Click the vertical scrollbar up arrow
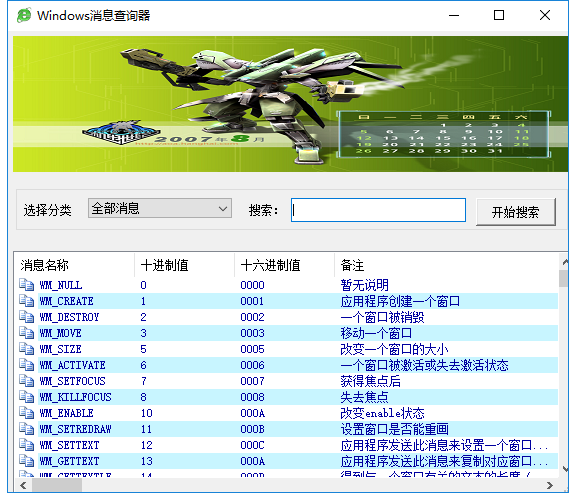Viewport: 576px width, 500px height. click(x=565, y=262)
